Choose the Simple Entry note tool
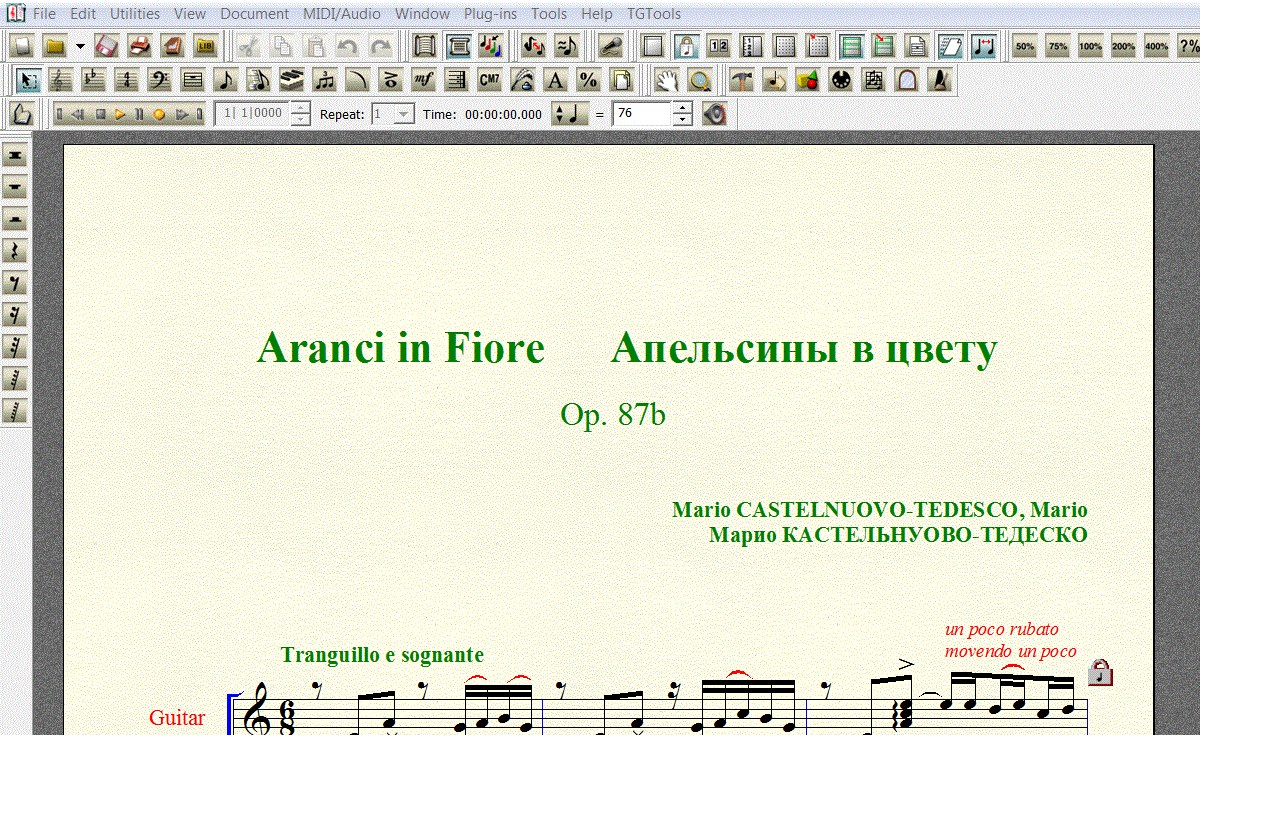1274x817 pixels. [225, 80]
